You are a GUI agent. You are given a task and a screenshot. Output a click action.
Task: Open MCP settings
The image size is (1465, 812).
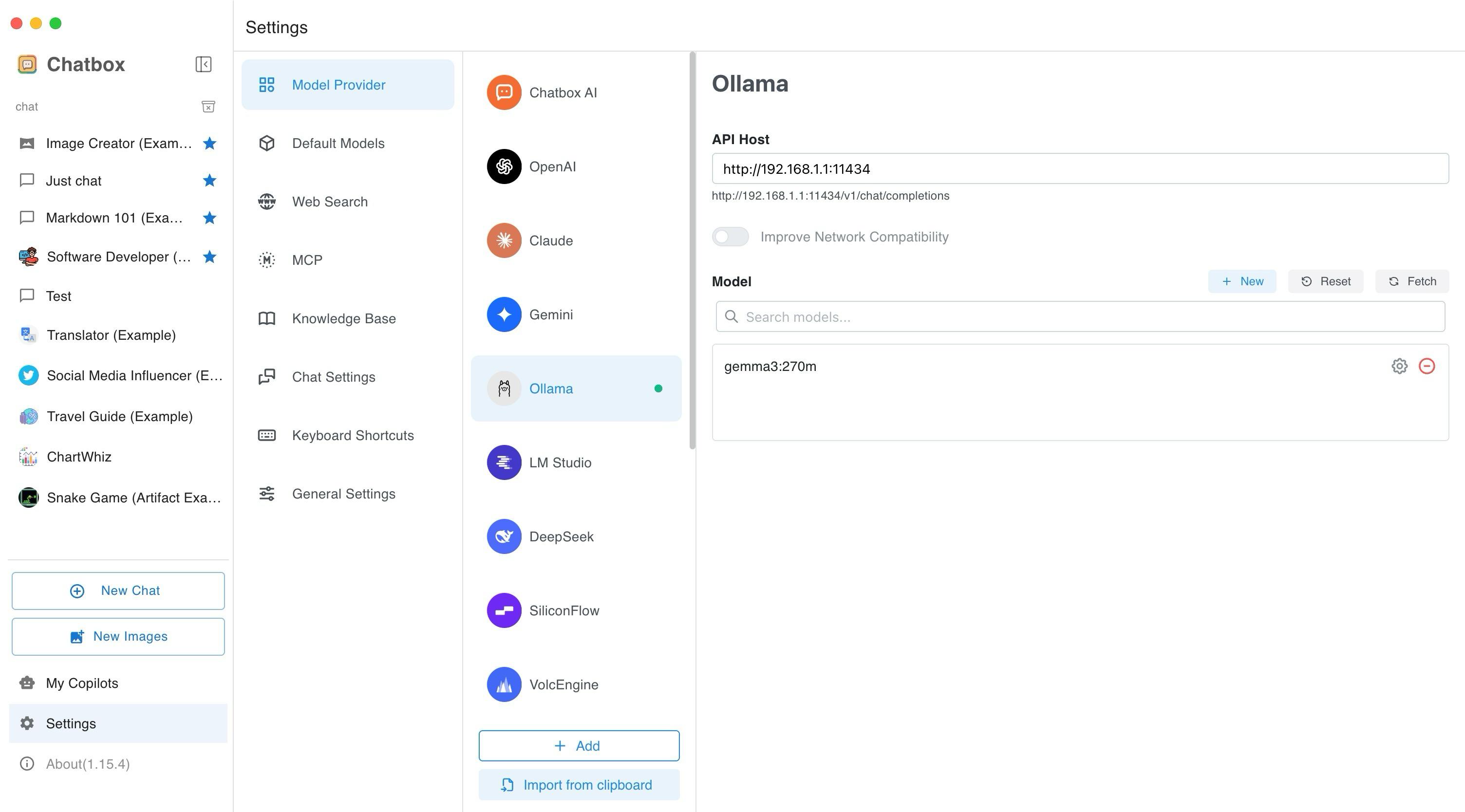[348, 260]
